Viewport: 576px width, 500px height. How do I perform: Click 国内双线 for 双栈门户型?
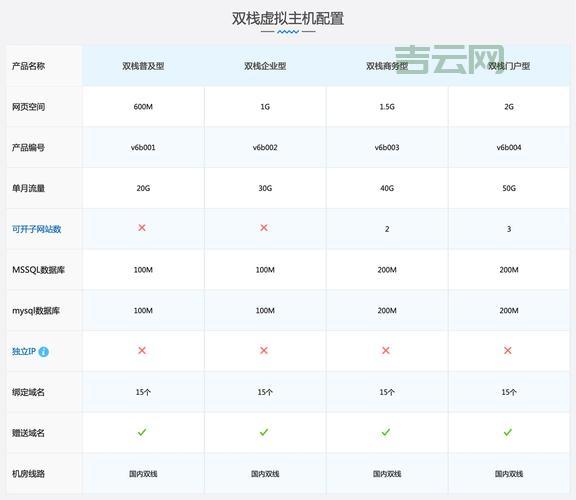[x=509, y=474]
